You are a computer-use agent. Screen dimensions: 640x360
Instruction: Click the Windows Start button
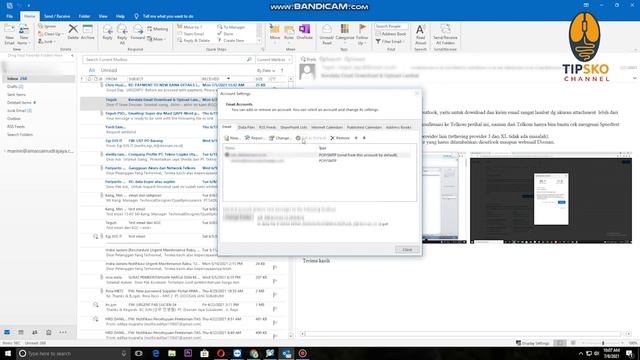click(x=7, y=353)
